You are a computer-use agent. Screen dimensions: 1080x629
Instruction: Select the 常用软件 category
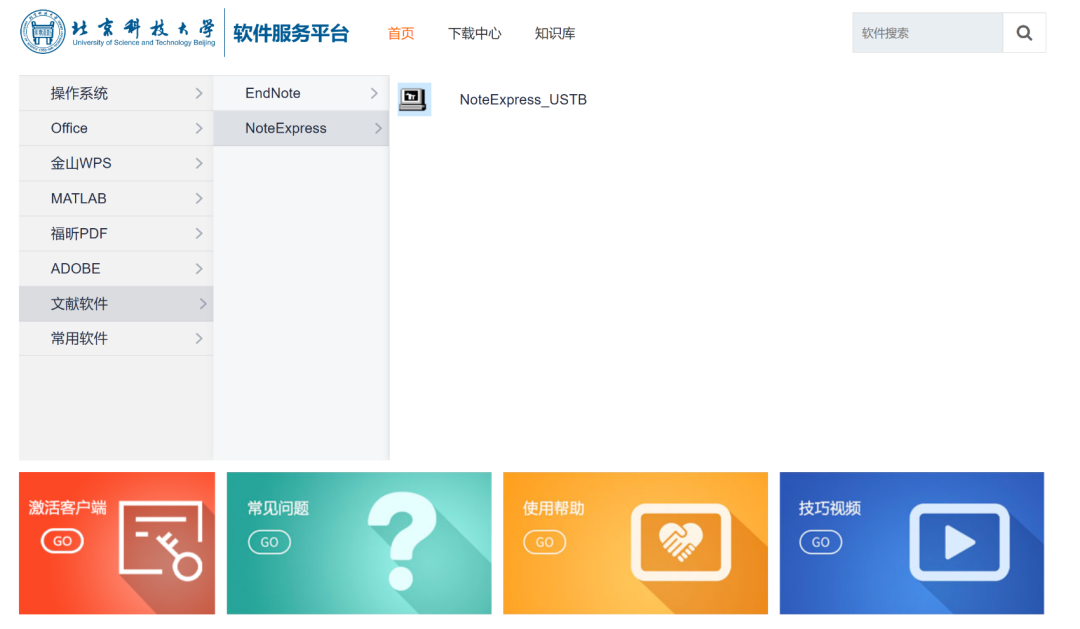(x=116, y=338)
